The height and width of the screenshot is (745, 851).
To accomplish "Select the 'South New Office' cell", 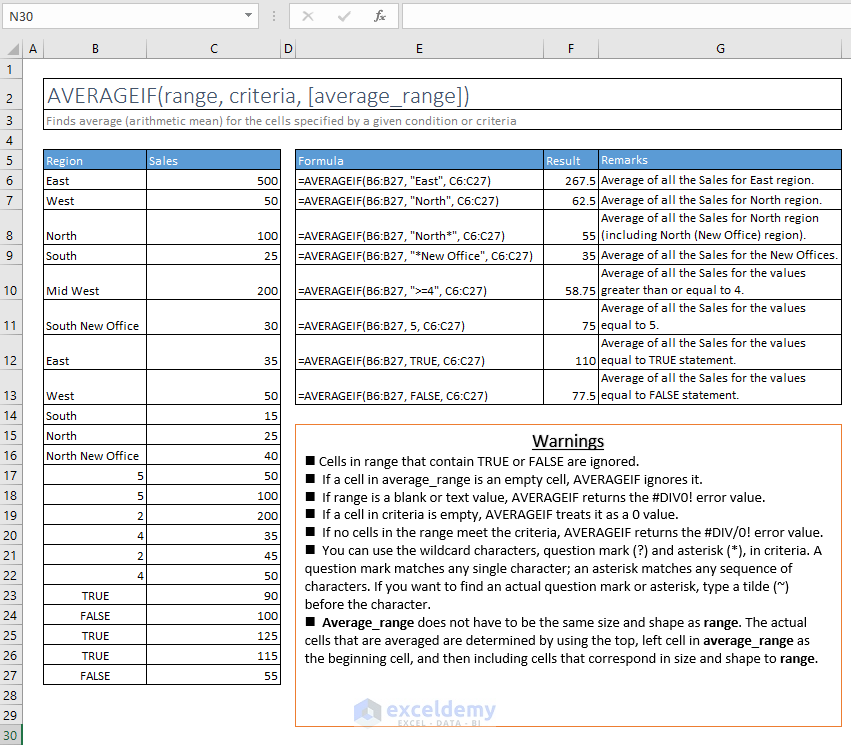I will (95, 317).
